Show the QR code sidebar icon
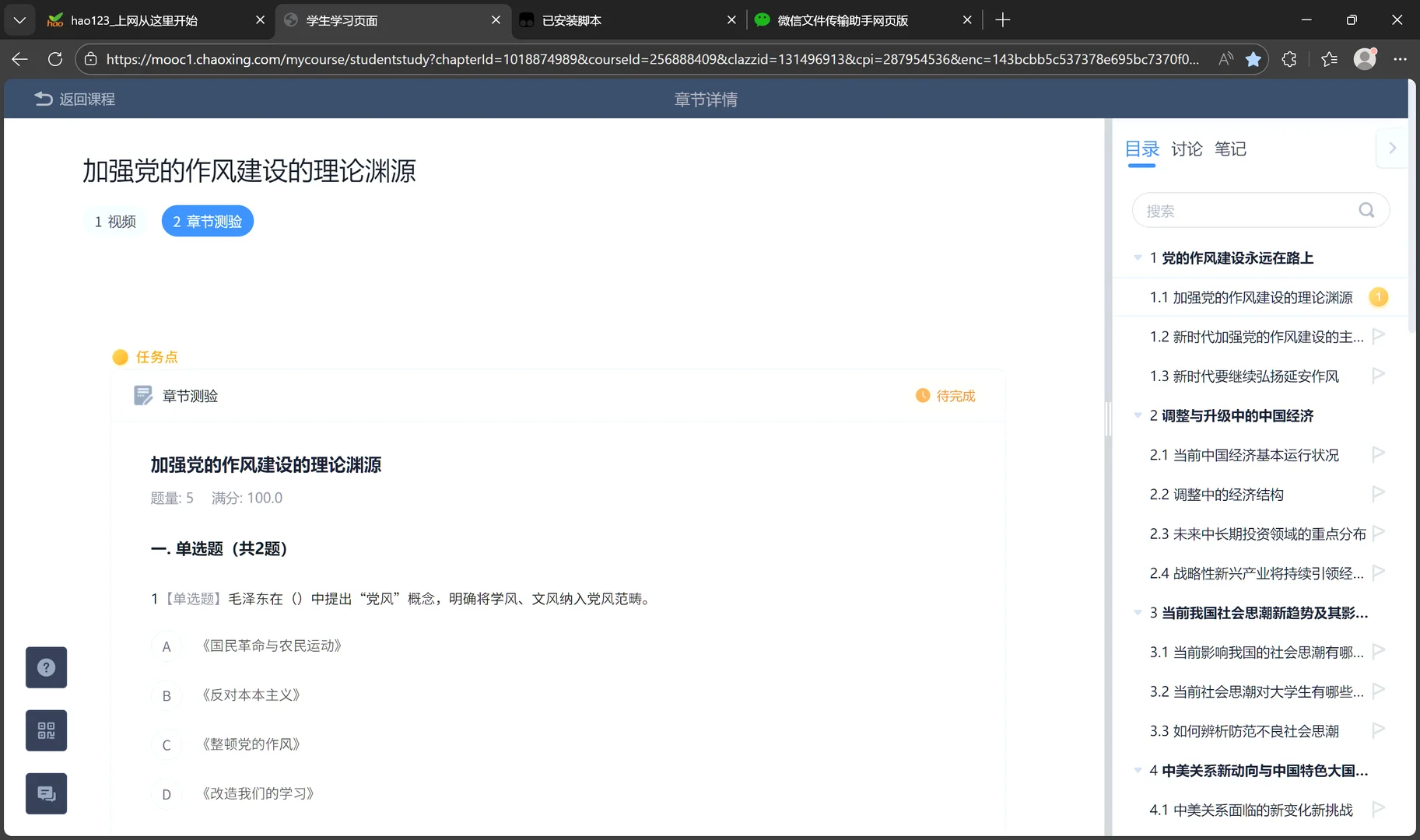Screen dimensions: 1420x840 tap(46, 730)
